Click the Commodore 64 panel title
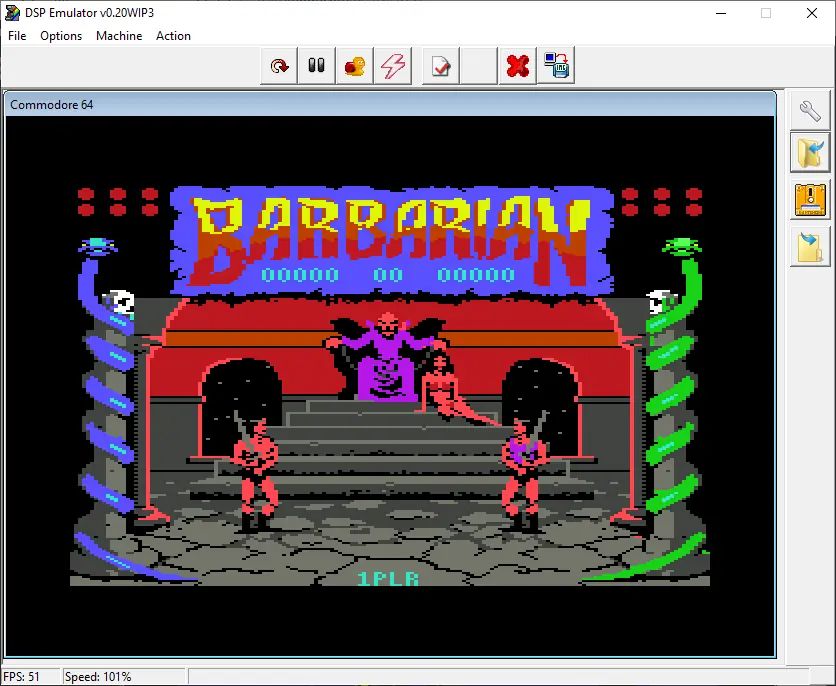The width and height of the screenshot is (836, 686). (52, 104)
